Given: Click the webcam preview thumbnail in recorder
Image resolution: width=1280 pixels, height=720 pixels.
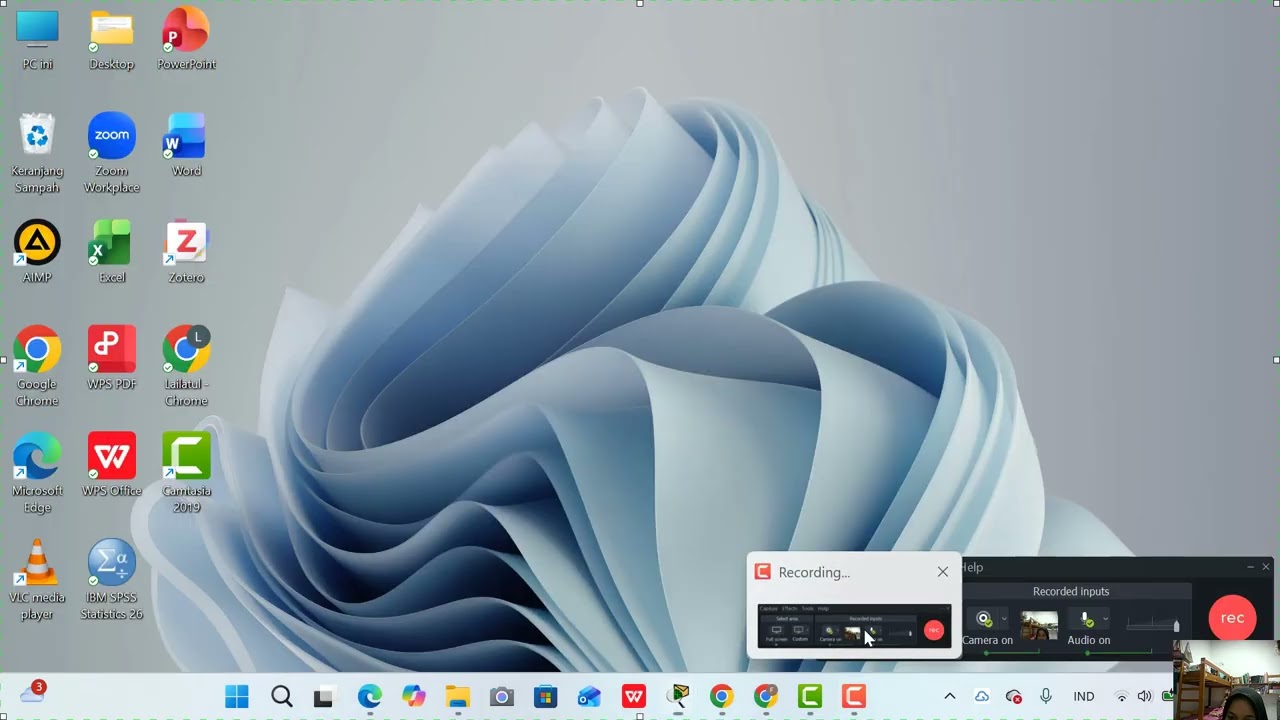Looking at the screenshot, I should (1039, 625).
